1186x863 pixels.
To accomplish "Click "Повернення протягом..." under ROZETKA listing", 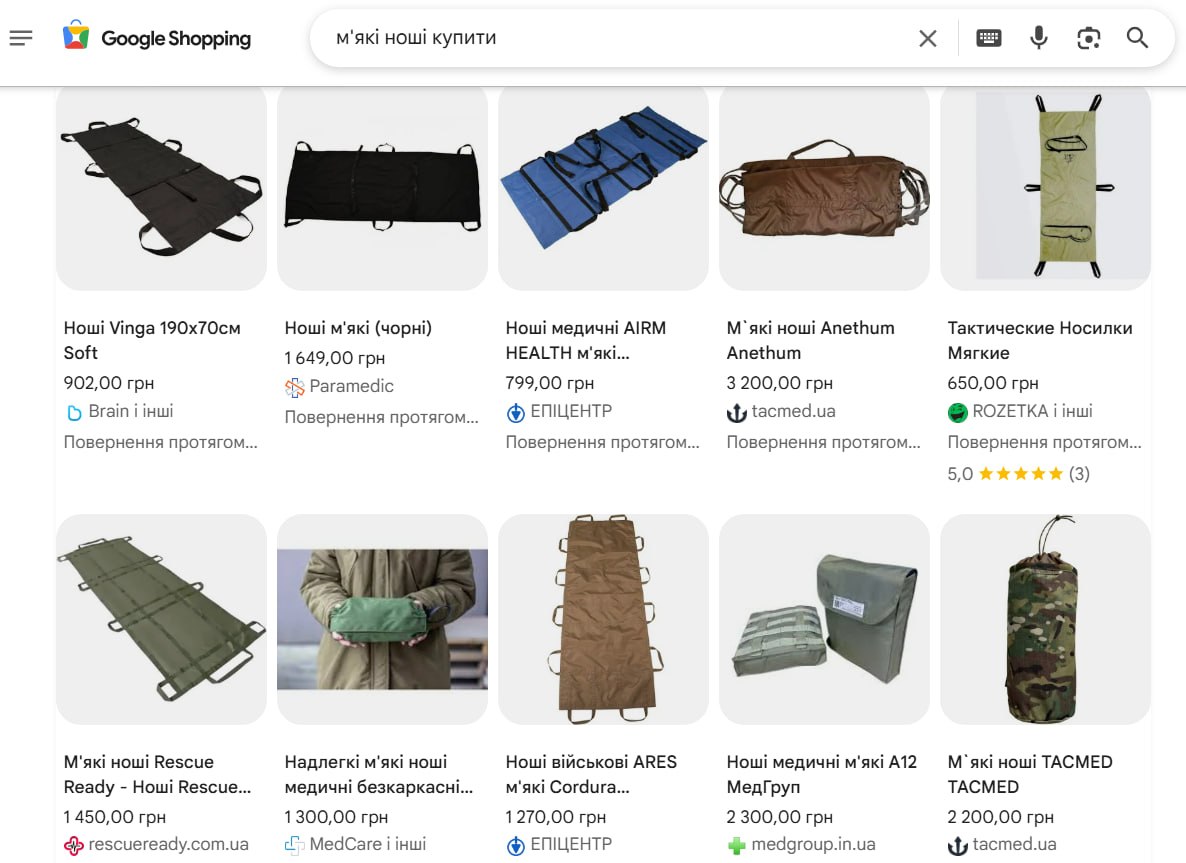I will (x=1045, y=442).
